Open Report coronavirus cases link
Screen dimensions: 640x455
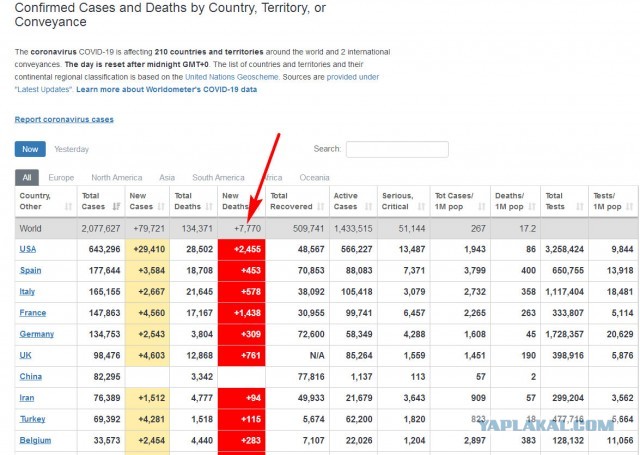point(64,120)
